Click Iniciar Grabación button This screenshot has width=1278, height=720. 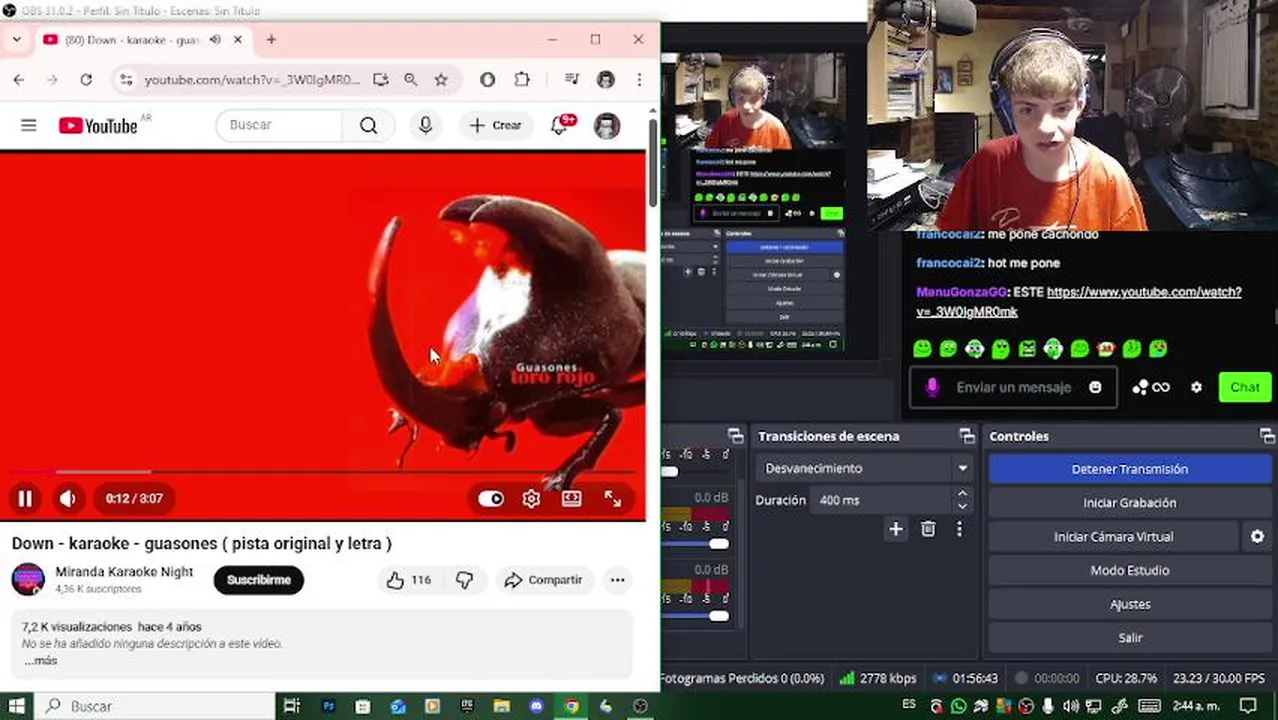[x=1130, y=503]
